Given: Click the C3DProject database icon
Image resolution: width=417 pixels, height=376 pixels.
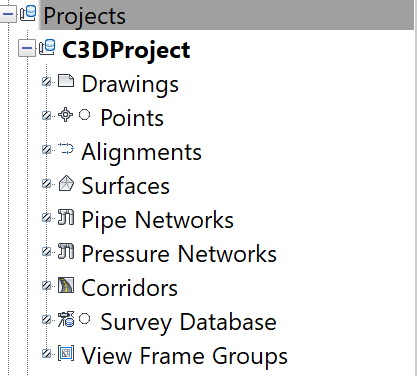Looking at the screenshot, I should tap(47, 47).
